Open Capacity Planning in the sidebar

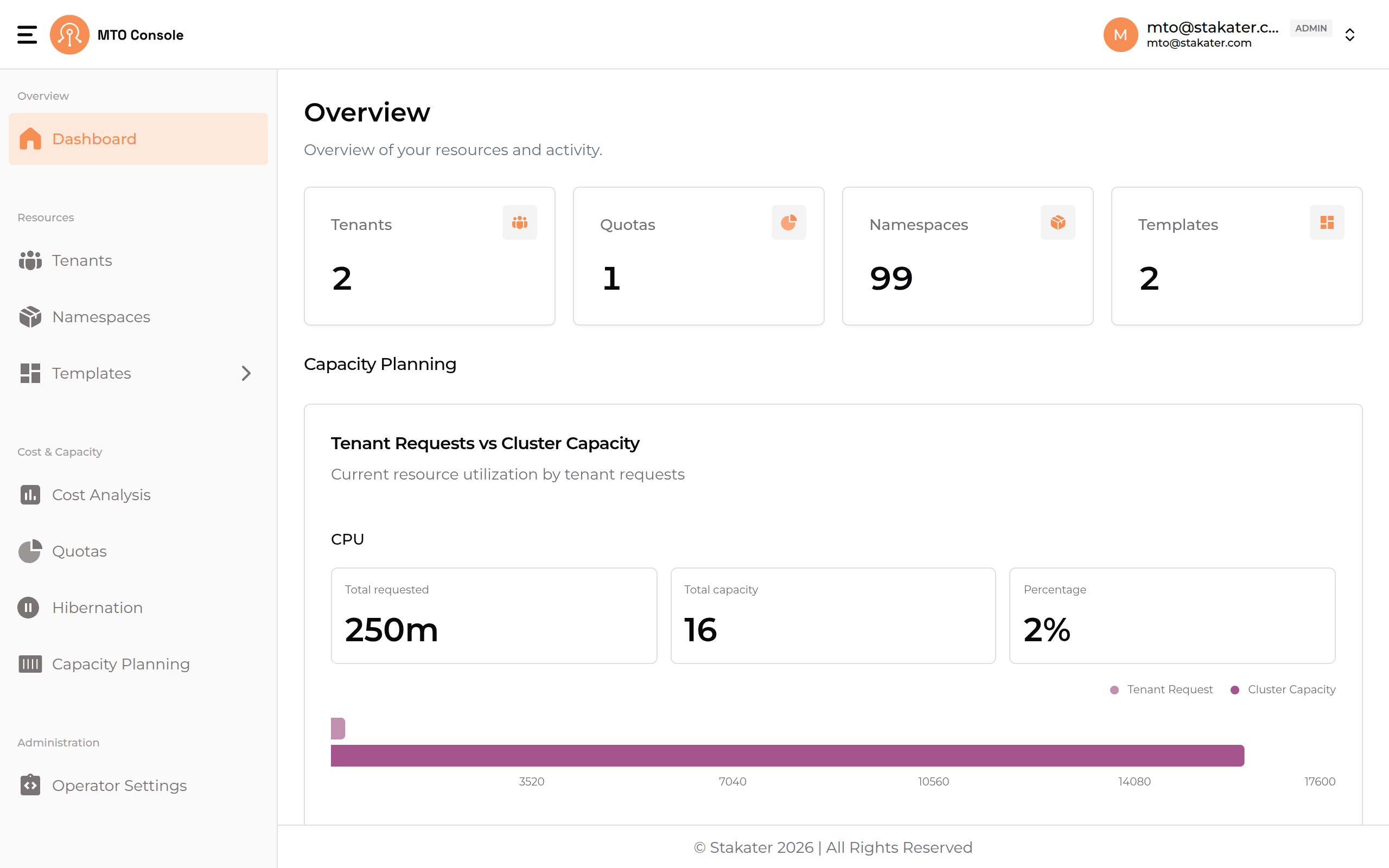tap(138, 664)
